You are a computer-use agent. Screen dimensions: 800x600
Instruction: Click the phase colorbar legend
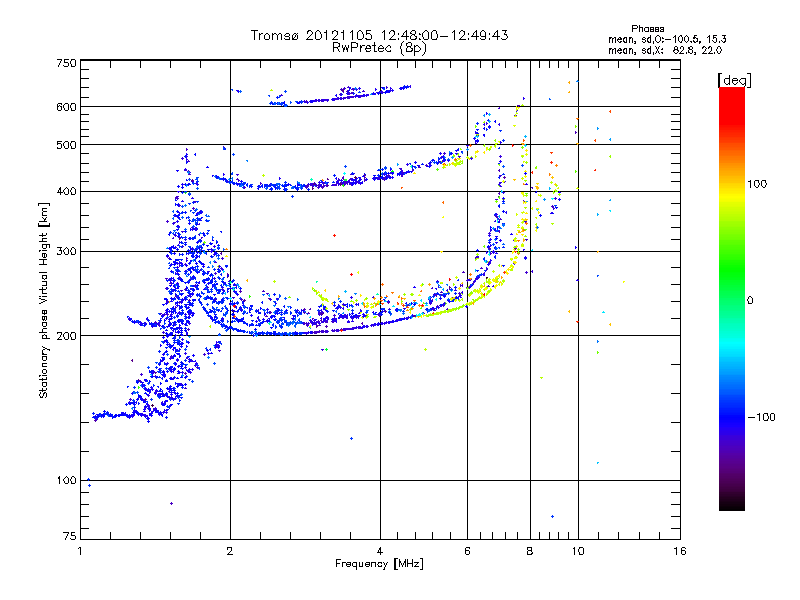tap(732, 299)
